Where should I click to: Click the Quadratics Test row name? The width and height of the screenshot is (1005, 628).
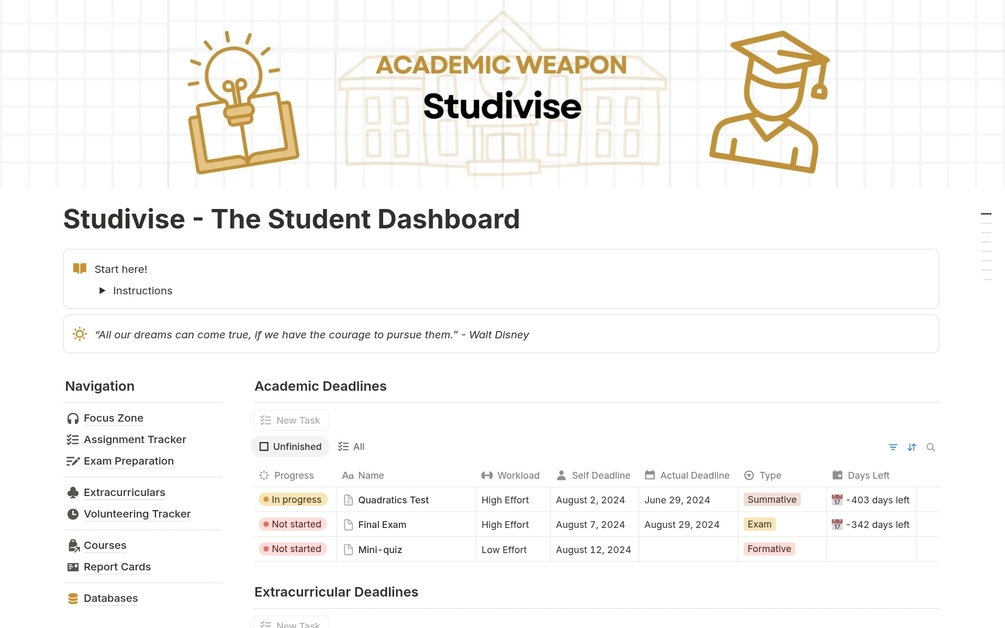coord(393,500)
